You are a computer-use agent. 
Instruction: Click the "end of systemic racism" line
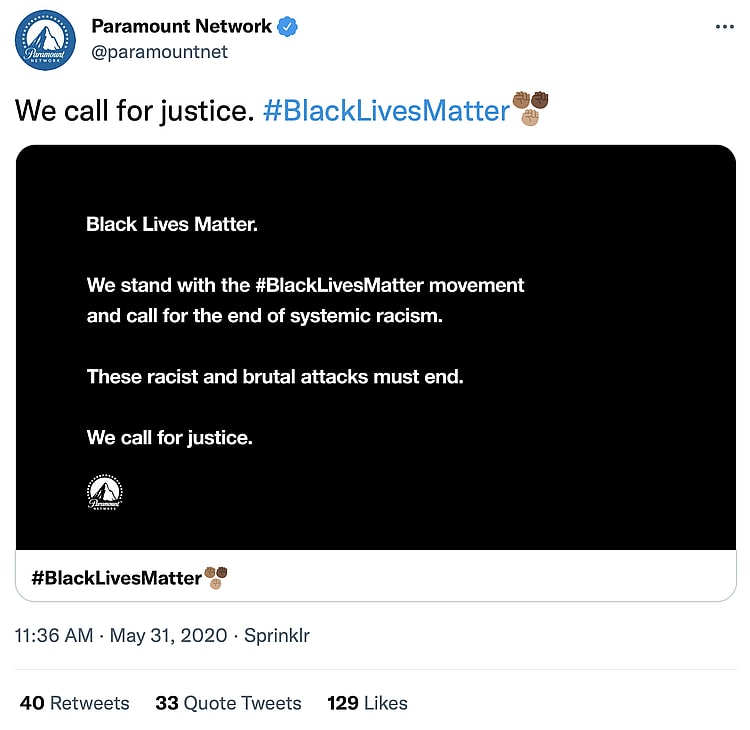click(264, 318)
